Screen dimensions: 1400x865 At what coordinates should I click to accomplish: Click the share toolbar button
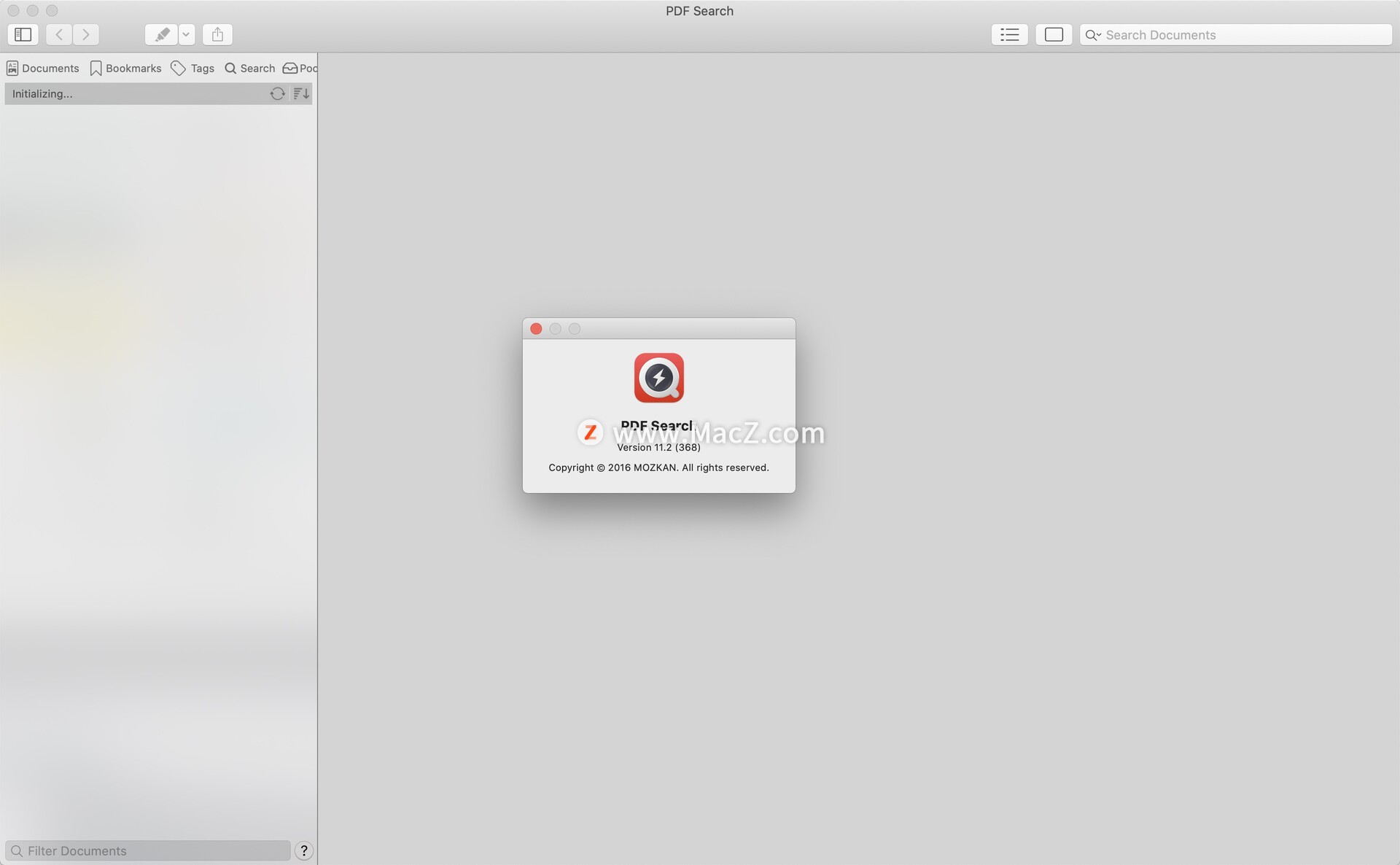(217, 34)
